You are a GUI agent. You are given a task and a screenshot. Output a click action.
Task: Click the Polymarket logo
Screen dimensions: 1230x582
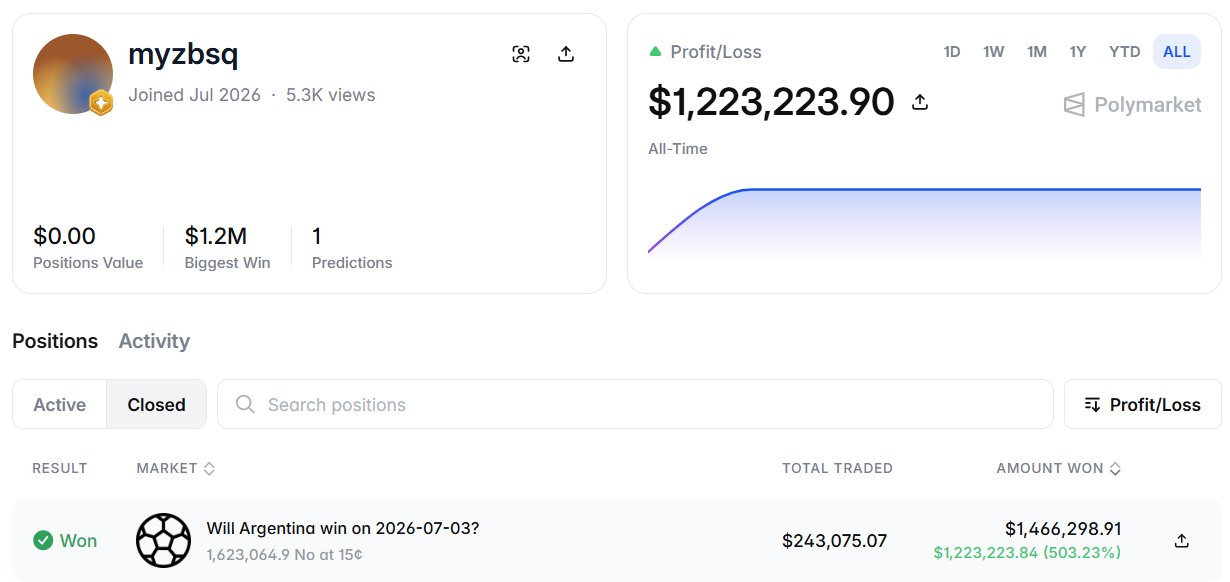pyautogui.click(x=1133, y=104)
